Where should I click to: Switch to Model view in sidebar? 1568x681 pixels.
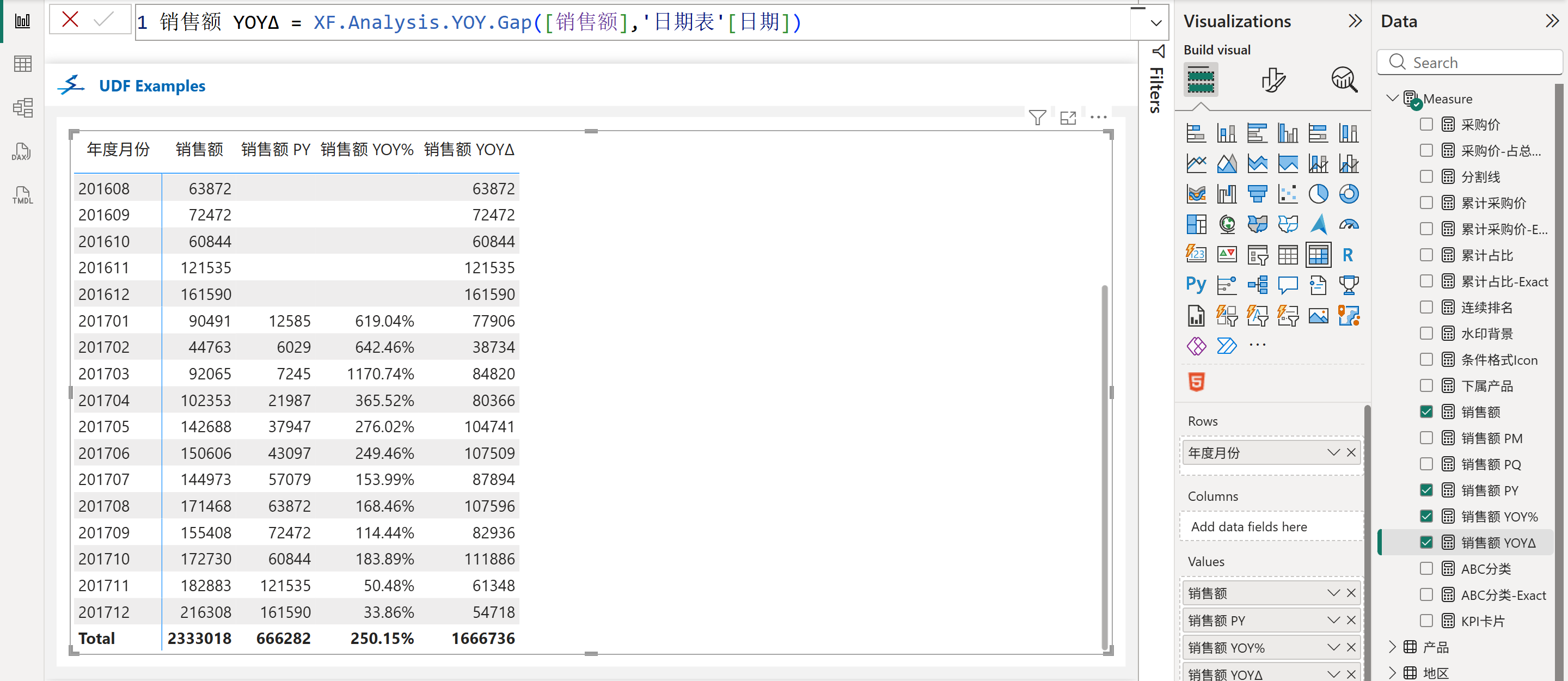pyautogui.click(x=22, y=108)
